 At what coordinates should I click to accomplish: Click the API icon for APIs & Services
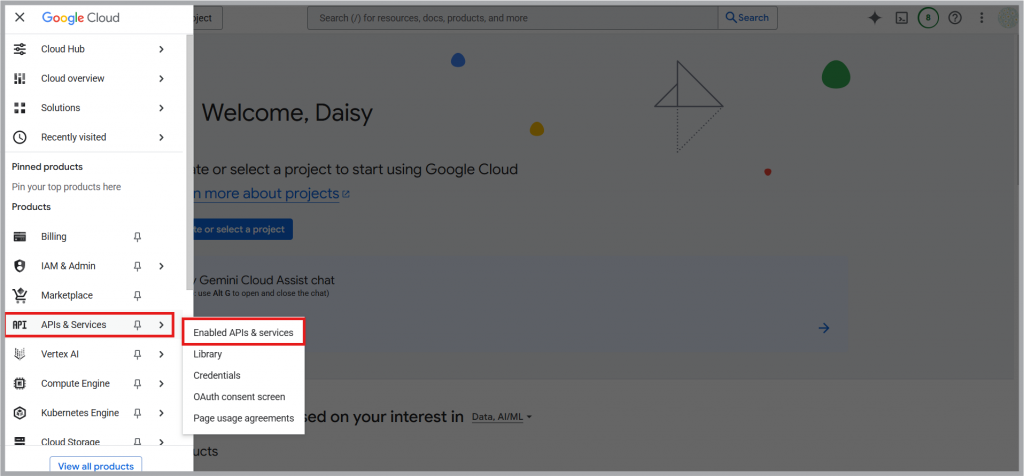pos(20,325)
